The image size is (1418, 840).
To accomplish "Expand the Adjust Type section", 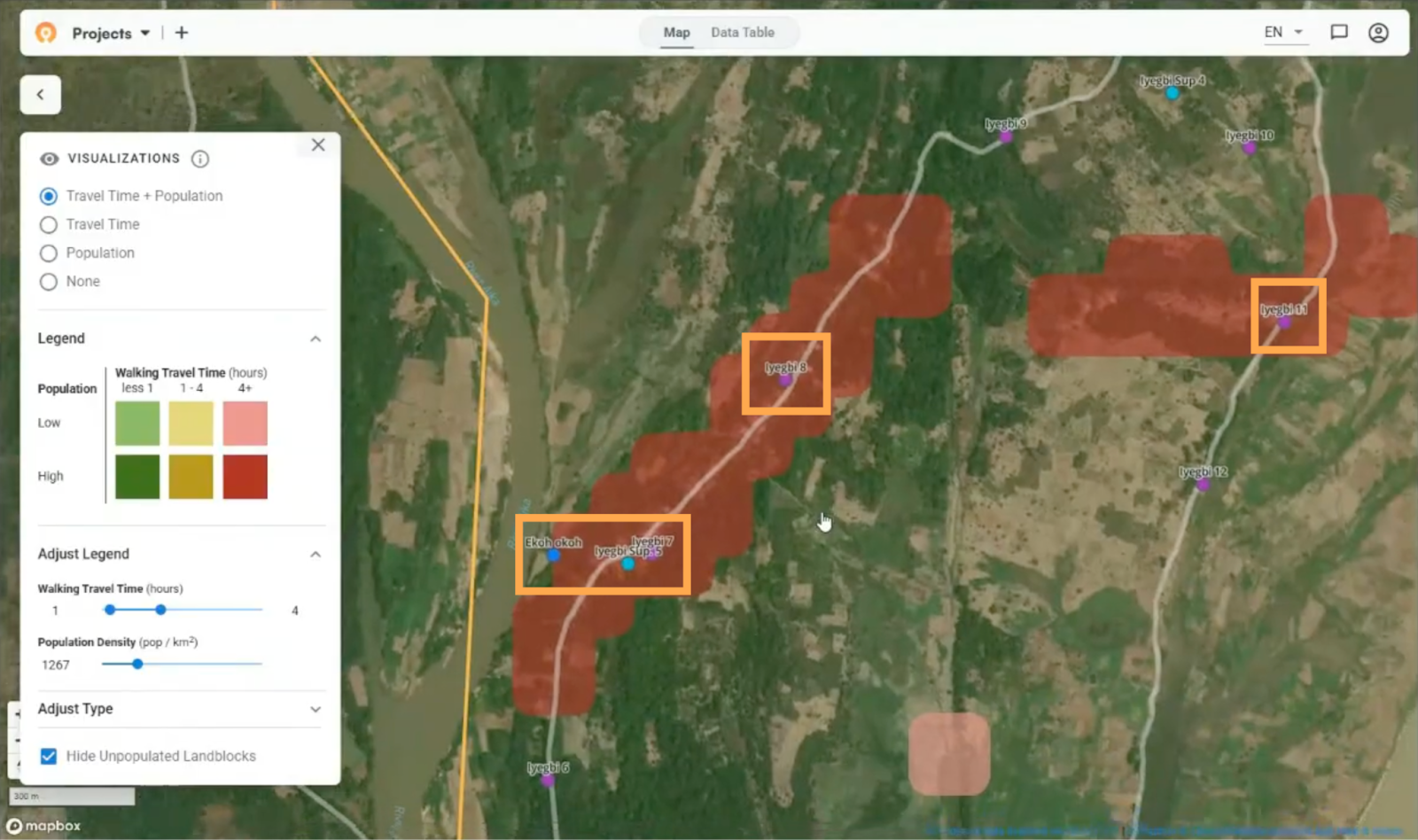I will click(316, 710).
